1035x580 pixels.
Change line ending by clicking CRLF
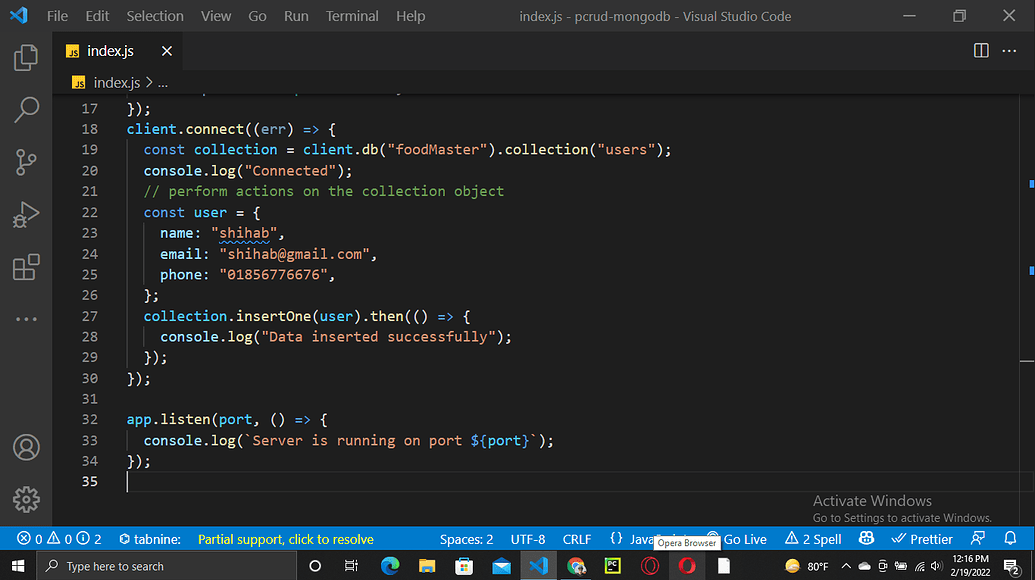[576, 539]
